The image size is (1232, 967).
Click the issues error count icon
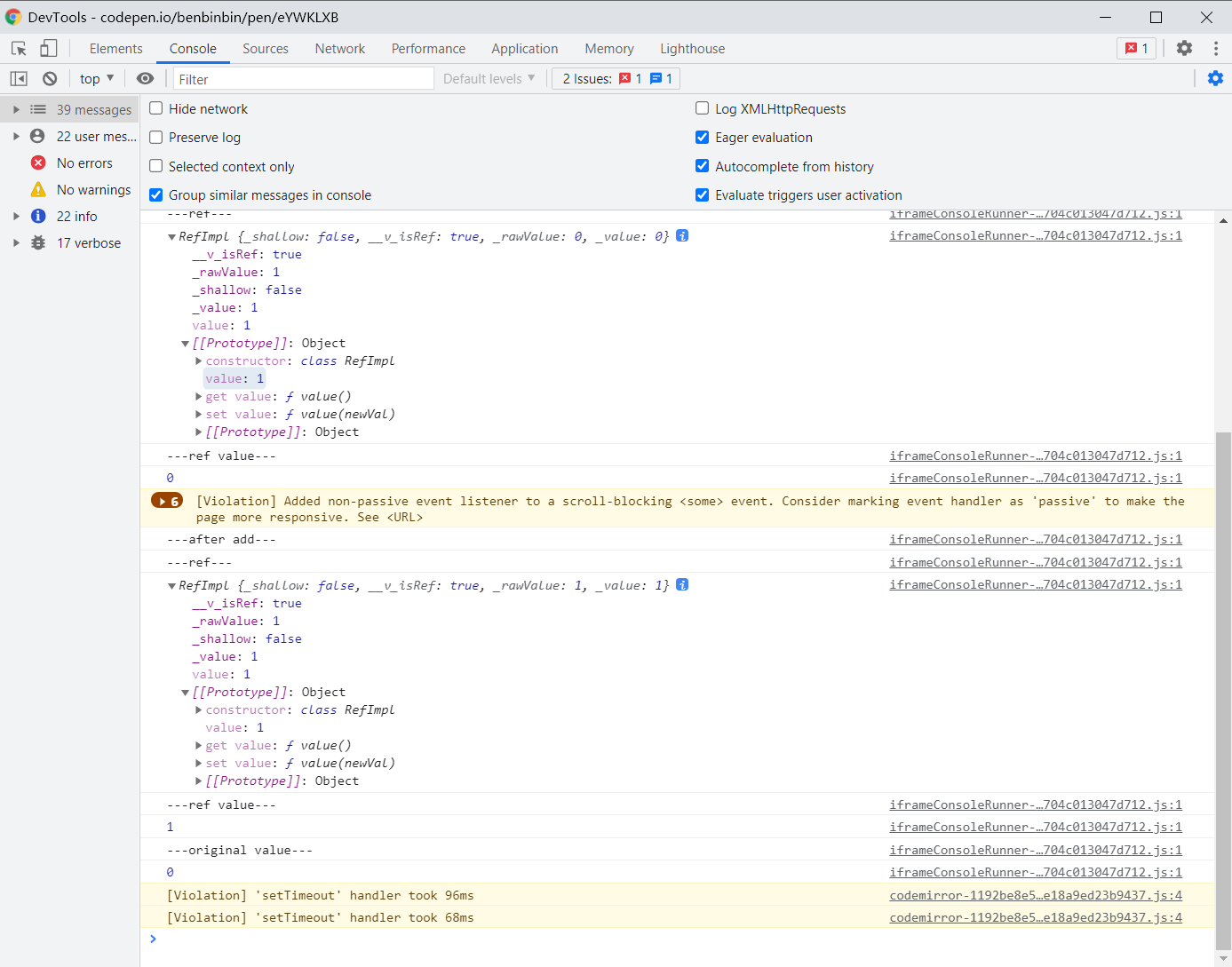[625, 78]
